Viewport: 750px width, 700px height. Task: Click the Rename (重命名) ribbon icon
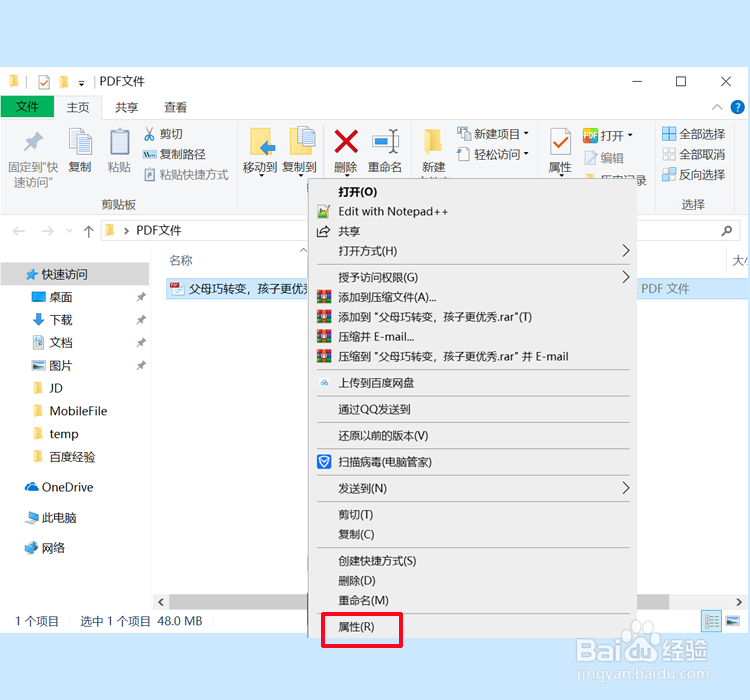tap(385, 142)
